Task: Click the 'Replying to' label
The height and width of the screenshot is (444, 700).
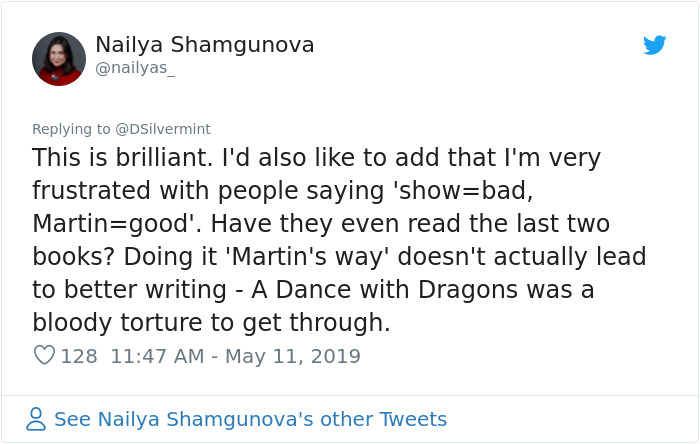Action: tap(71, 129)
